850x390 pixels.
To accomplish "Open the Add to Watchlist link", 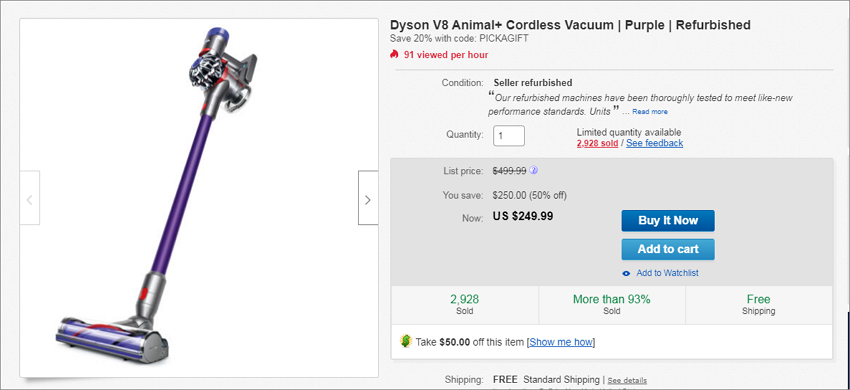I will coord(667,273).
